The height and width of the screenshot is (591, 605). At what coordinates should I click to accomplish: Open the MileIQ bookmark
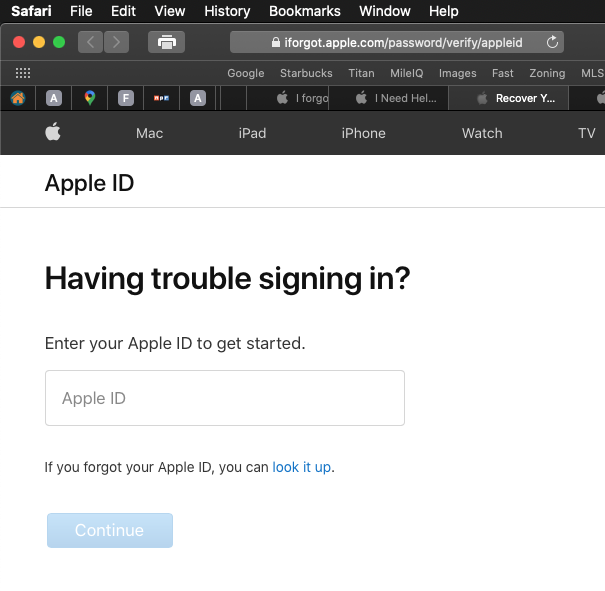click(407, 73)
